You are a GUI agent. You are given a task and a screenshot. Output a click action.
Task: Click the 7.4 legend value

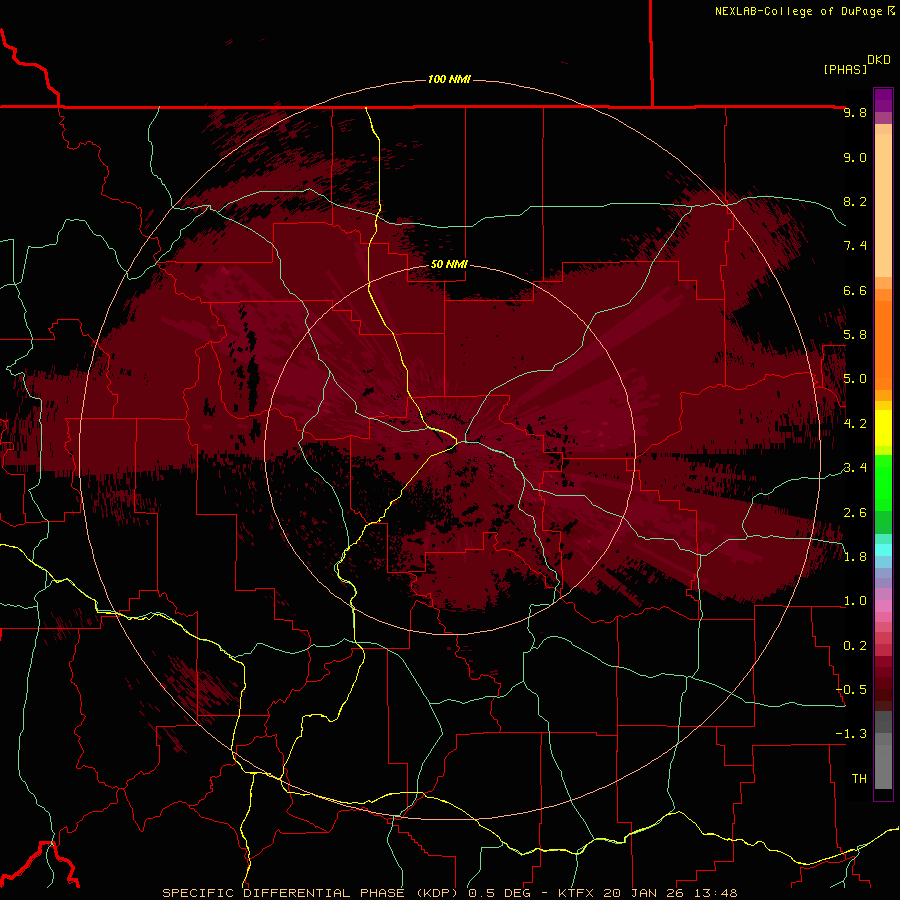855,246
